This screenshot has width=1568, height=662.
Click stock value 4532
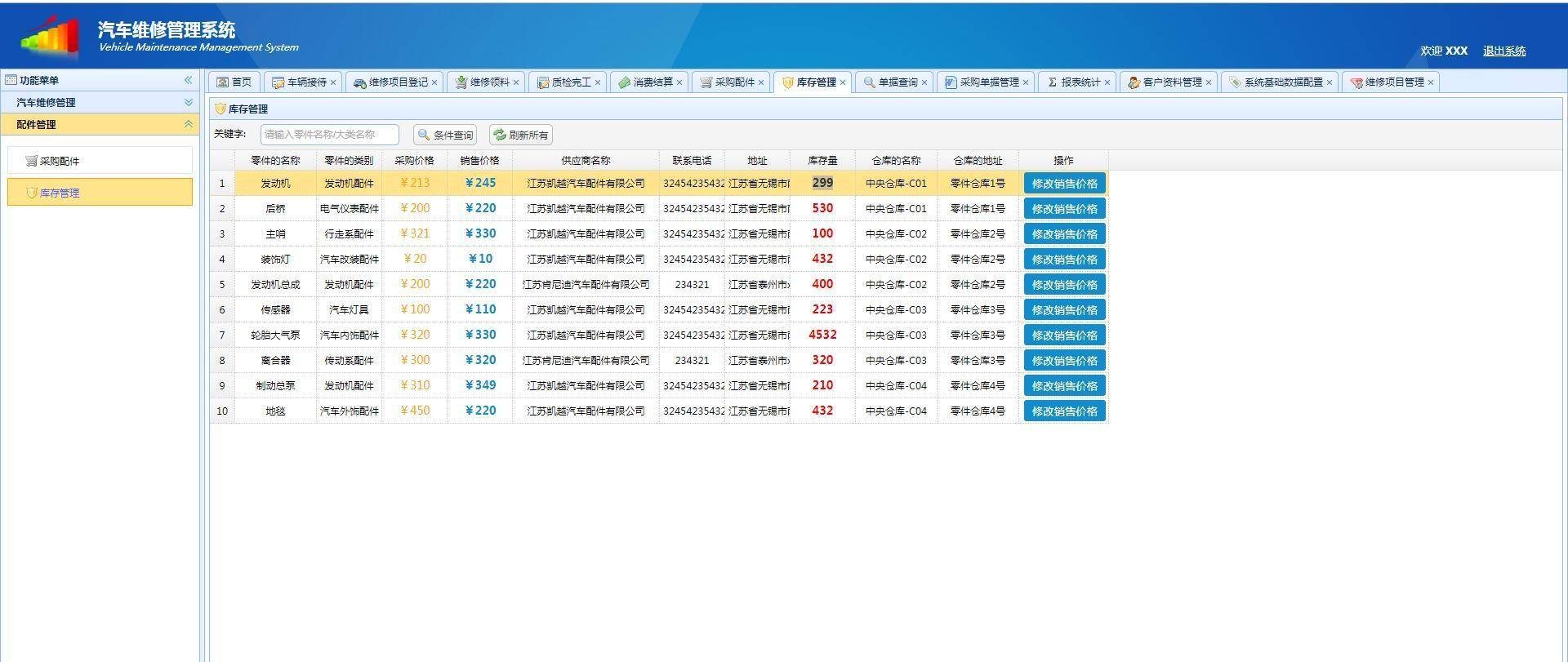pyautogui.click(x=822, y=335)
